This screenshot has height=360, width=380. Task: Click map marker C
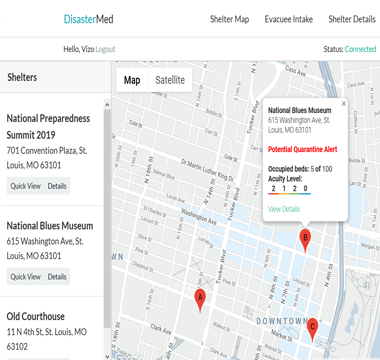(312, 329)
